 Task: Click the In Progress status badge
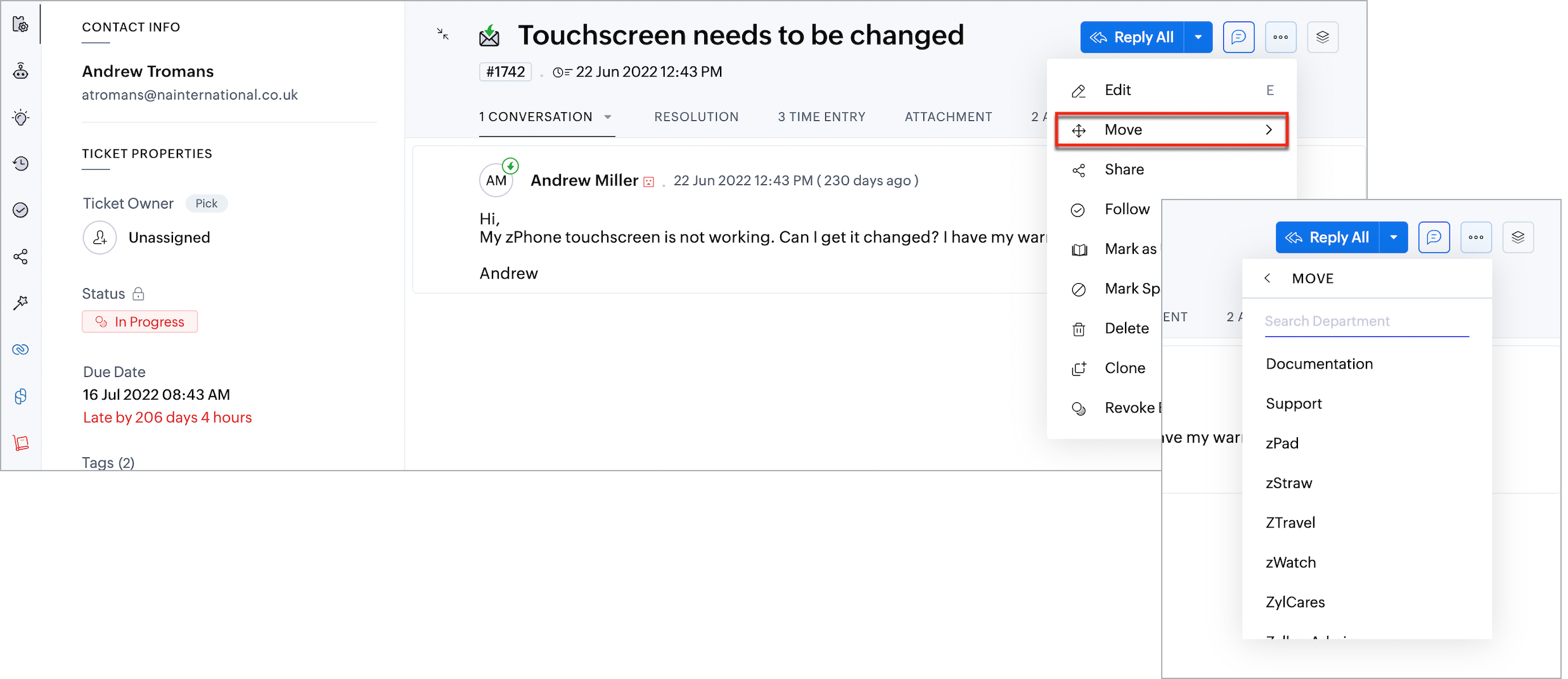pyautogui.click(x=140, y=322)
